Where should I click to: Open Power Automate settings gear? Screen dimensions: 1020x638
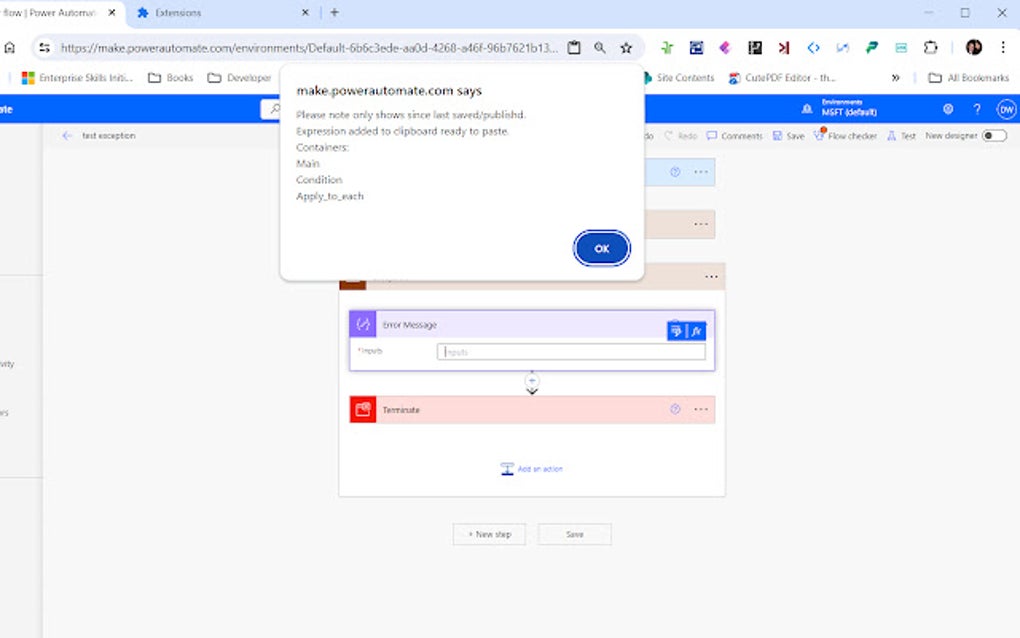tap(948, 109)
